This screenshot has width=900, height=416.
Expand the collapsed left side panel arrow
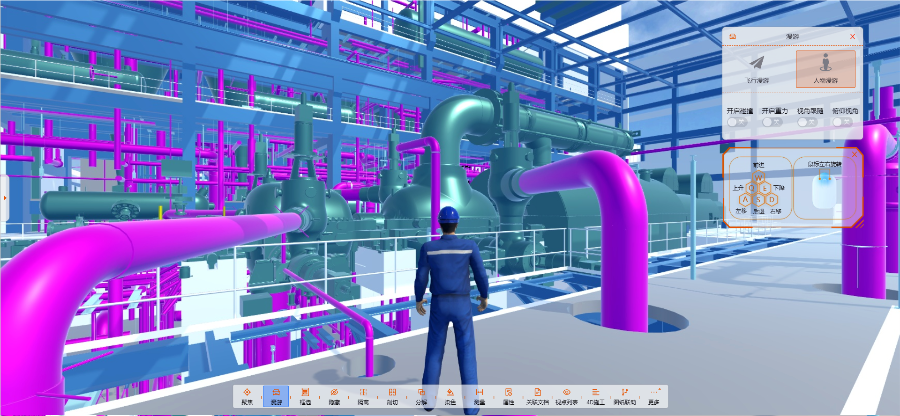[x=4, y=197]
